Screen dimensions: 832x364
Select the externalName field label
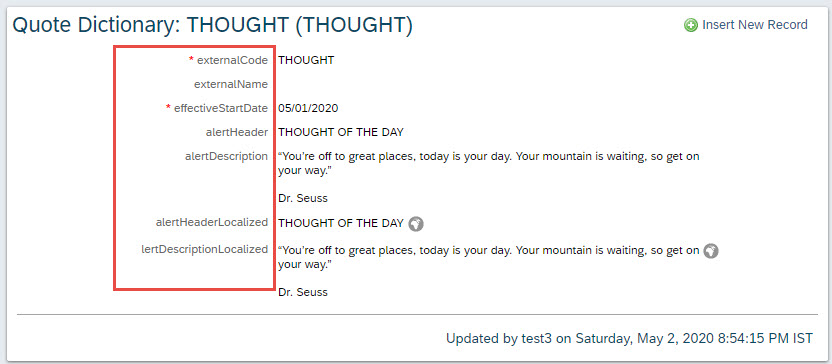pyautogui.click(x=231, y=84)
